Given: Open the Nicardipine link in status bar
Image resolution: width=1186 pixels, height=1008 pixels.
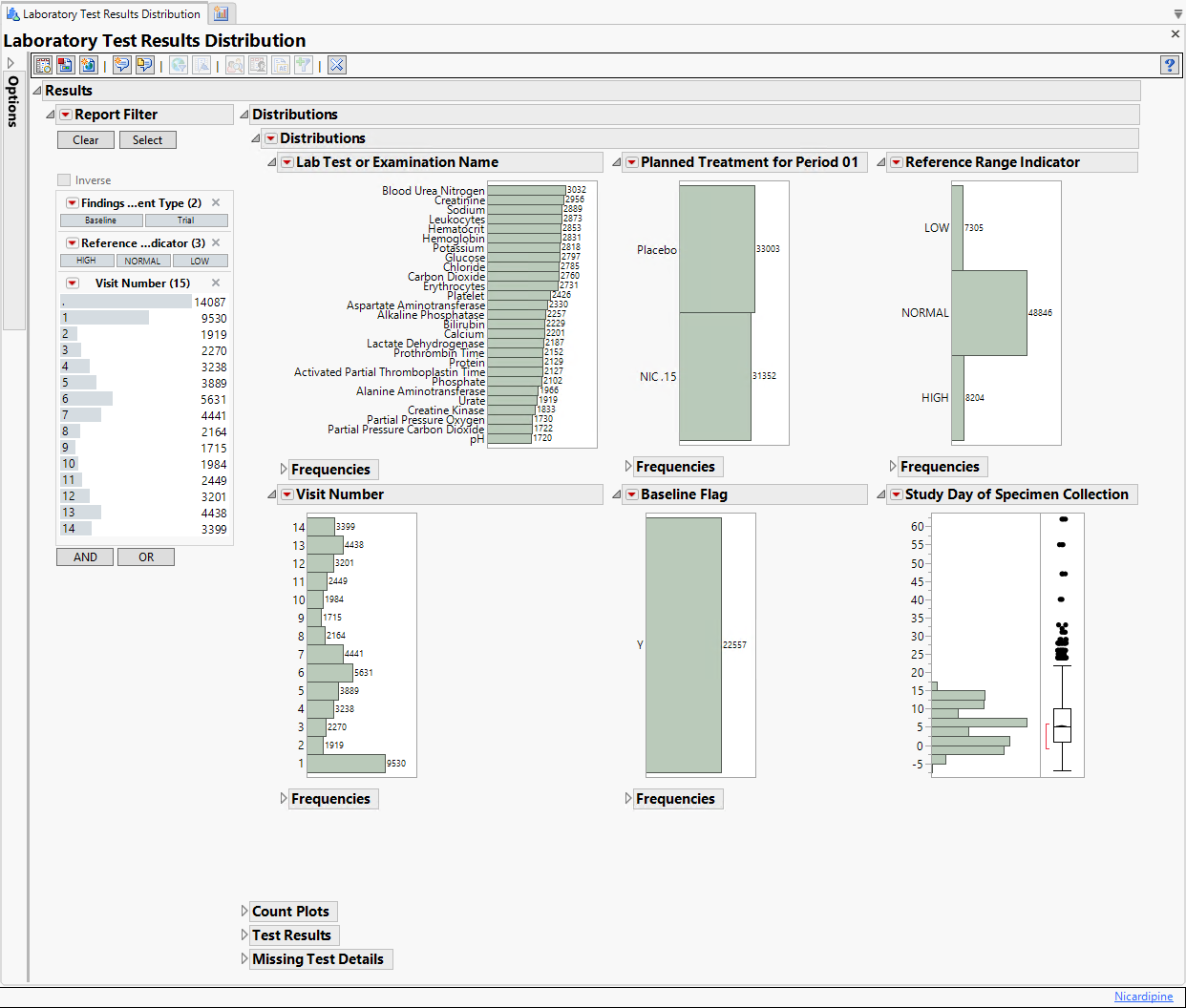Looking at the screenshot, I should pos(1143,997).
